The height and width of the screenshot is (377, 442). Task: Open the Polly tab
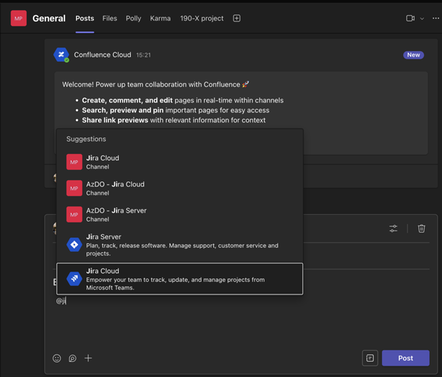pos(133,18)
